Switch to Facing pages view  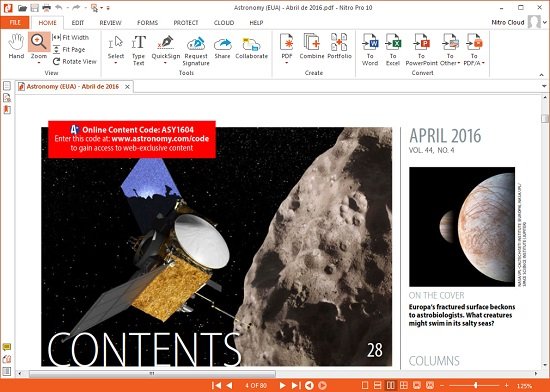(390, 385)
